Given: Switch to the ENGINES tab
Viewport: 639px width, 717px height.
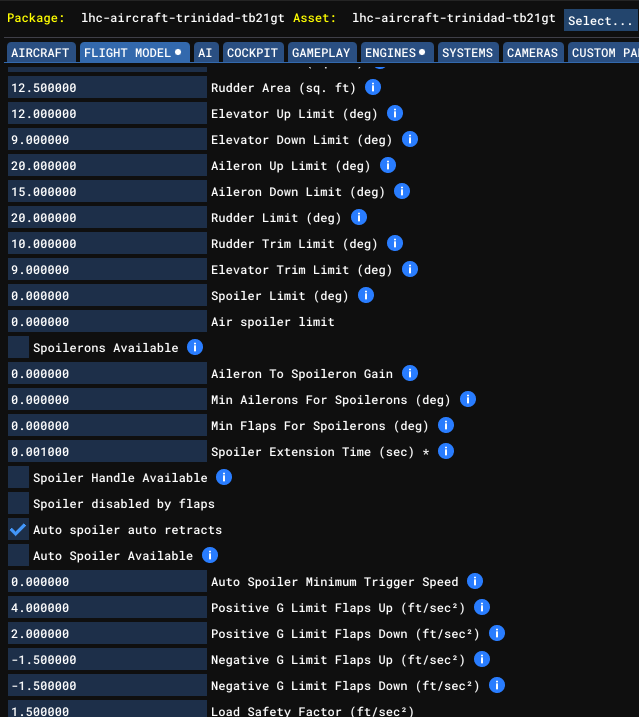Looking at the screenshot, I should pos(396,53).
